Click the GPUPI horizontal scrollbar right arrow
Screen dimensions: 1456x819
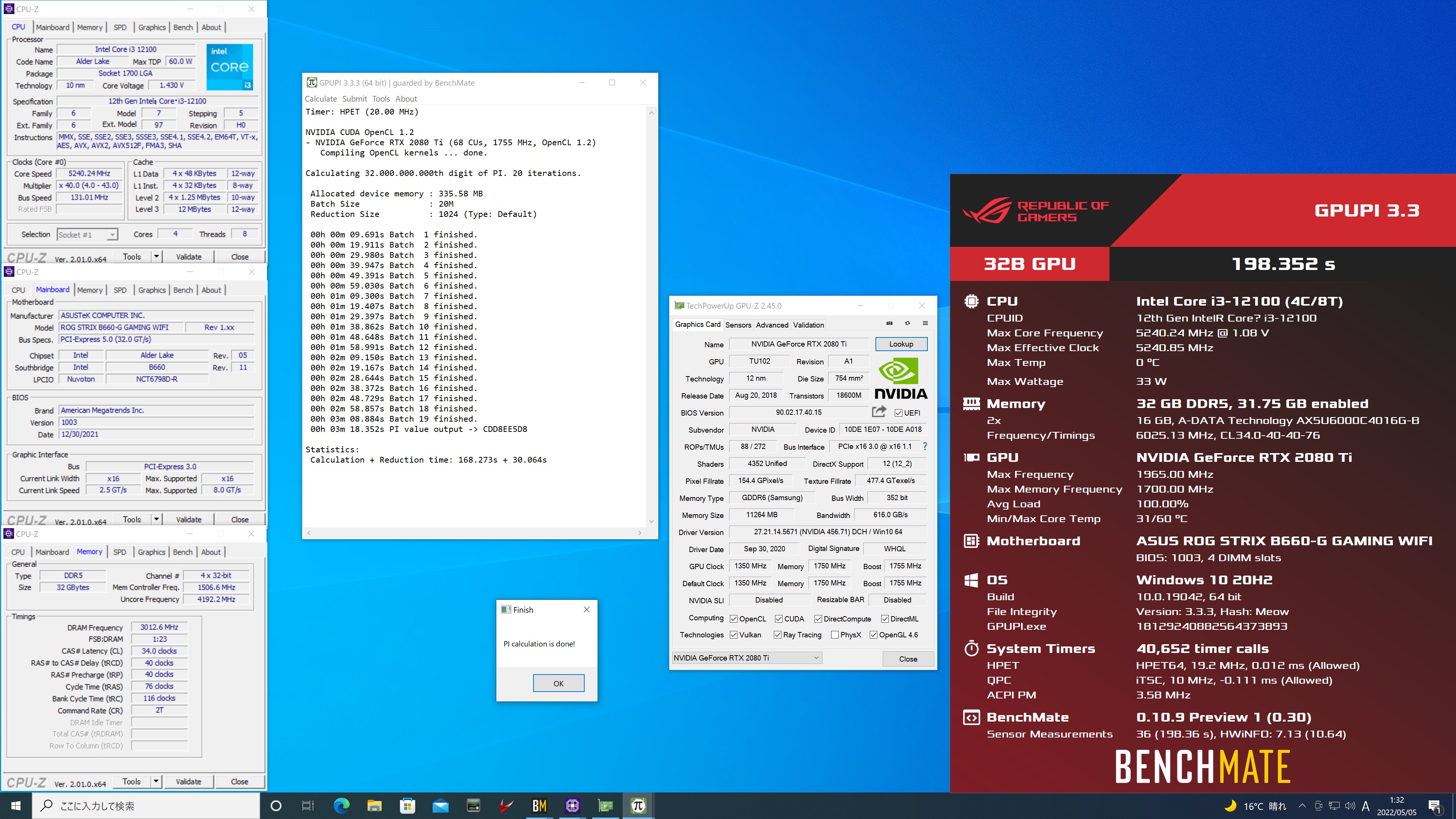pyautogui.click(x=639, y=532)
